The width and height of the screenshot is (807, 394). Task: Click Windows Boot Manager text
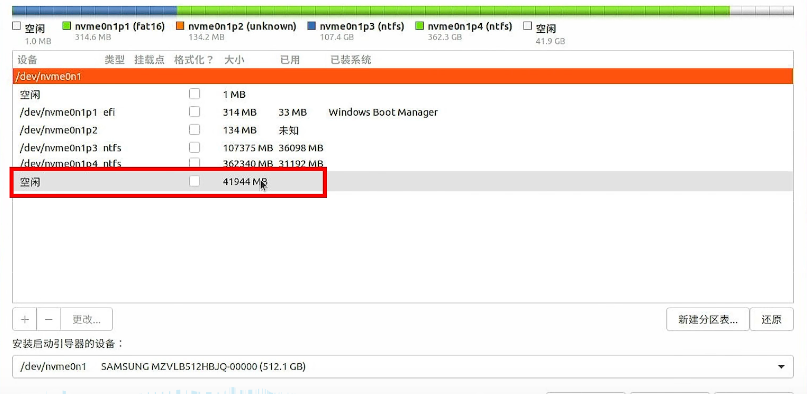383,112
